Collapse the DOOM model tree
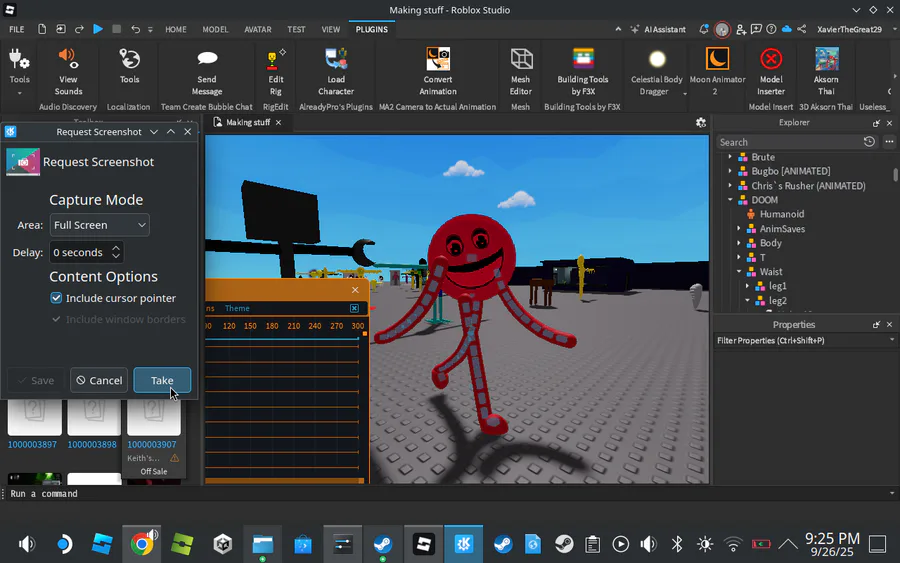The height and width of the screenshot is (563, 900). click(x=730, y=200)
